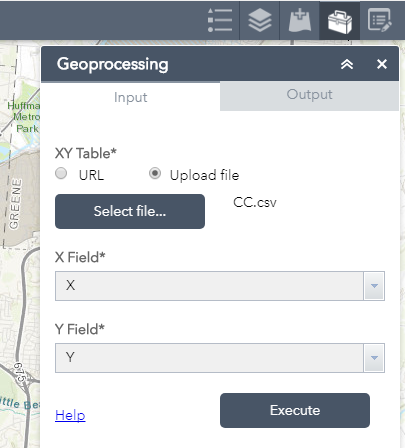Switch to the Output tab

click(x=309, y=95)
